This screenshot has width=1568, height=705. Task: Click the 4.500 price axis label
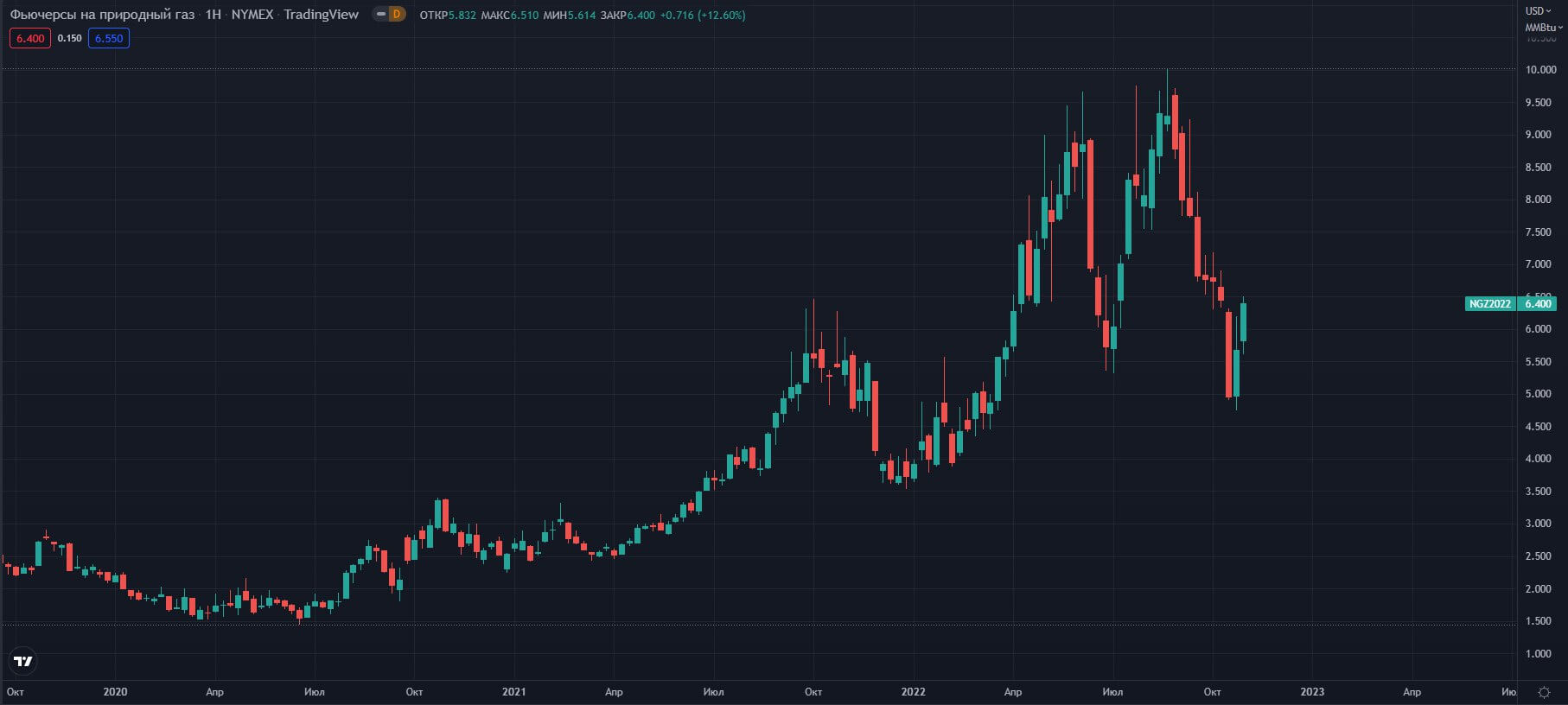pyautogui.click(x=1539, y=427)
